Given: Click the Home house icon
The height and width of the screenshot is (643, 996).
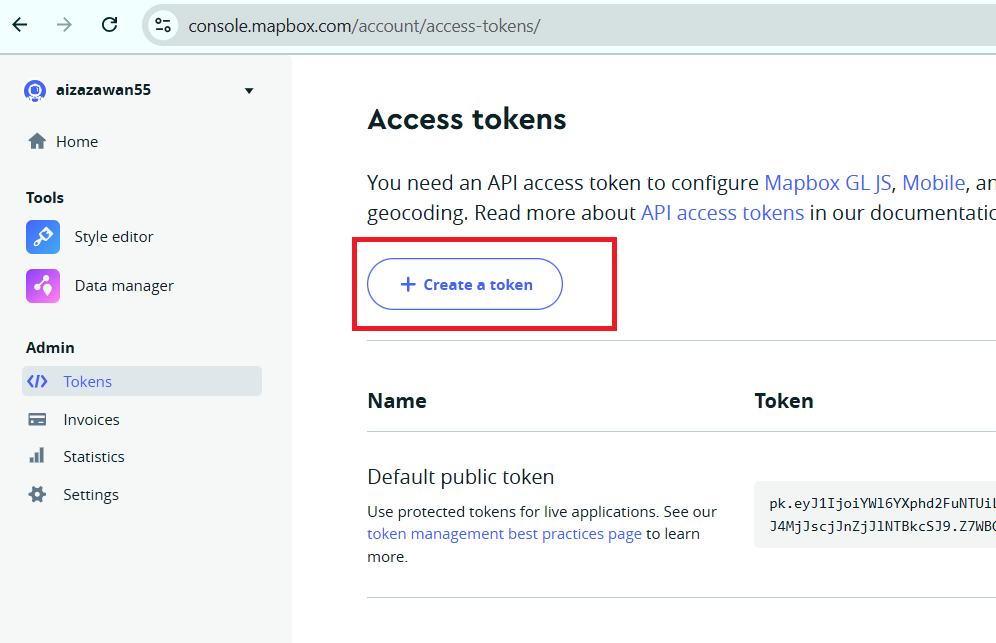Looking at the screenshot, I should pos(37,141).
